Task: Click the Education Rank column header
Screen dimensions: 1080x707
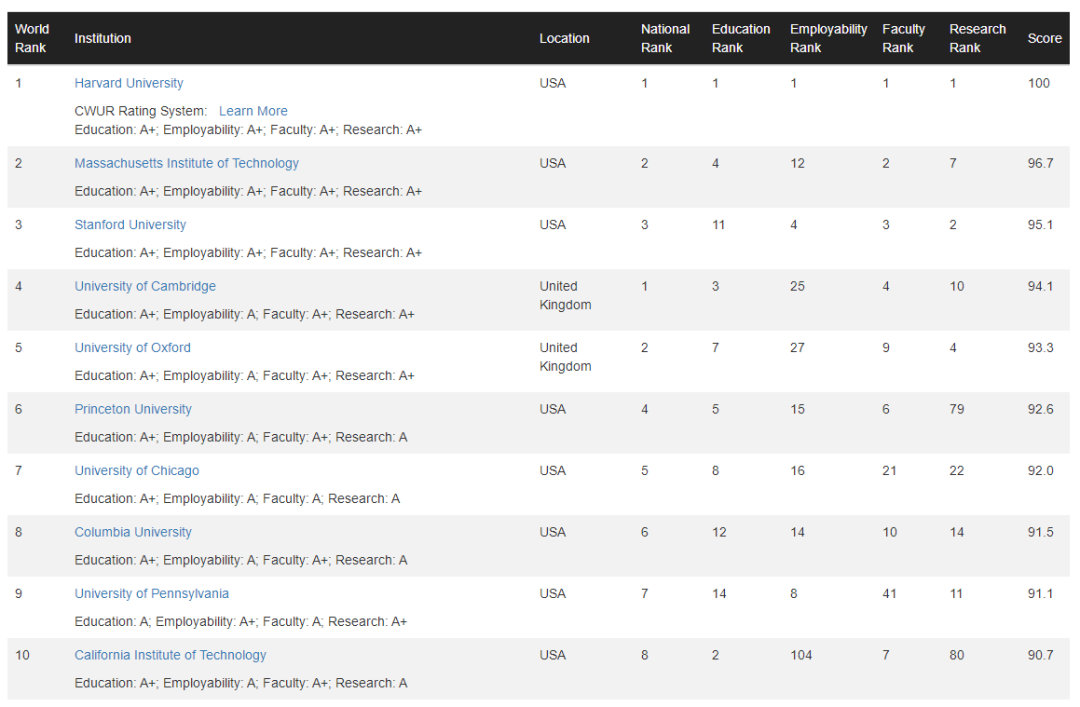Action: point(741,38)
